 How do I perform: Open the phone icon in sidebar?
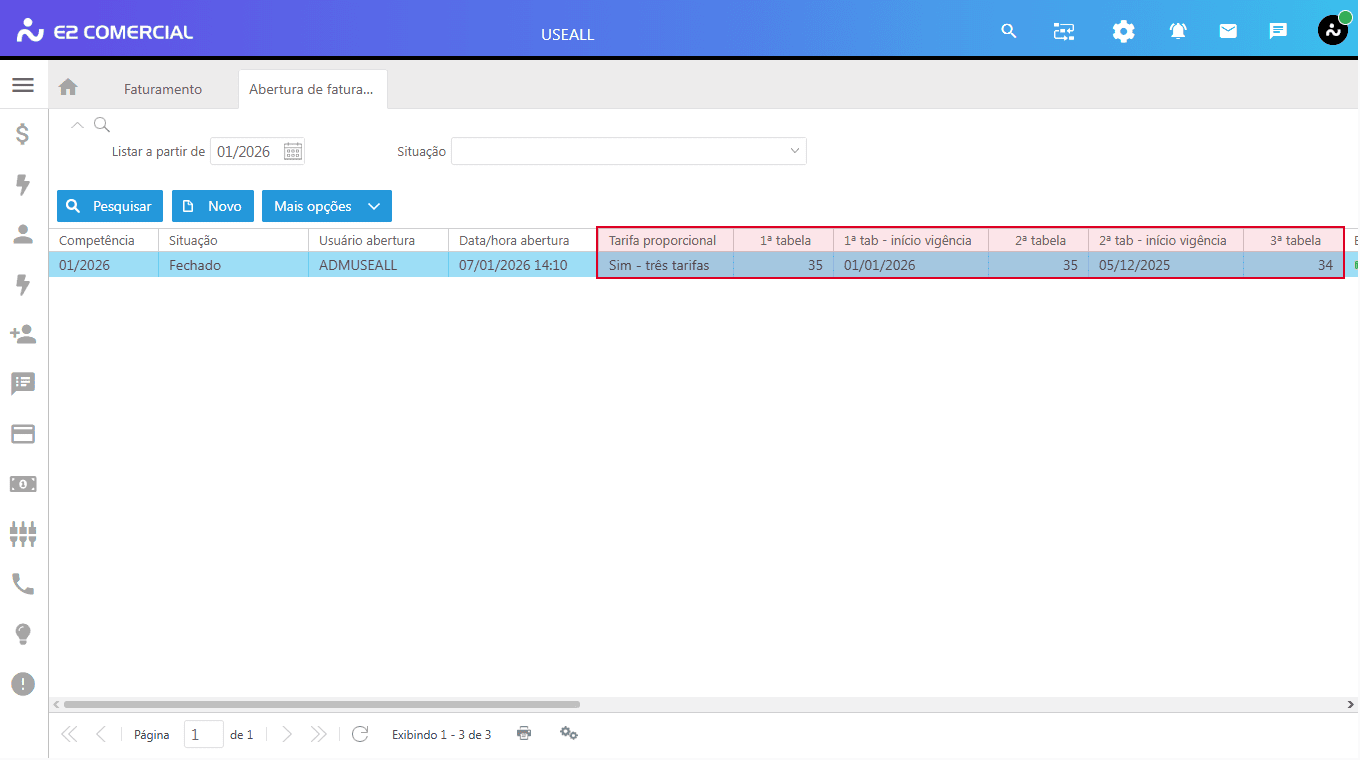click(23, 584)
